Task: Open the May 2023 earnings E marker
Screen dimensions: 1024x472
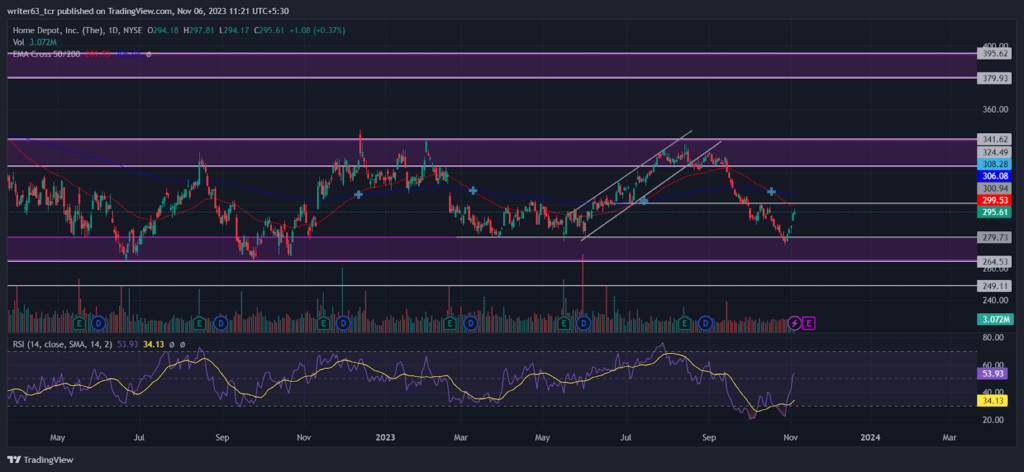Action: click(x=564, y=323)
